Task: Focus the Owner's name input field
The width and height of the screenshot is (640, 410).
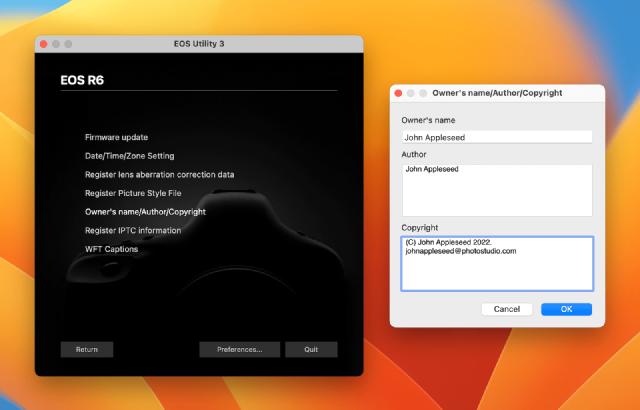Action: tap(497, 137)
